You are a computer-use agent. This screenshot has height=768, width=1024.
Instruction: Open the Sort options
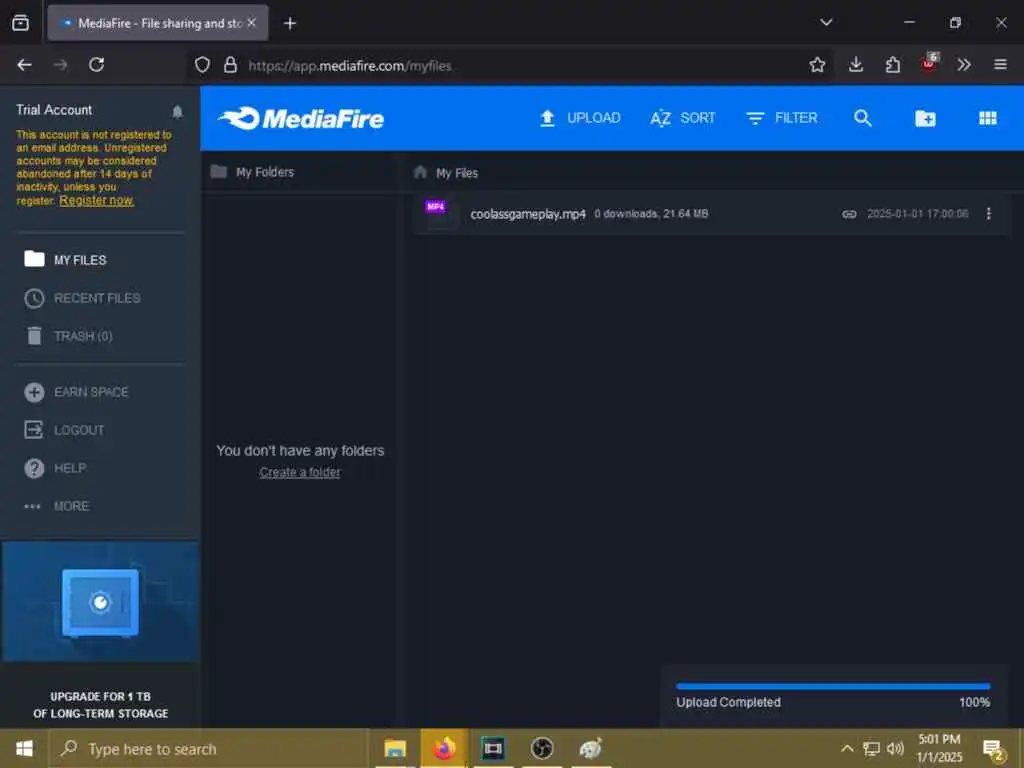[683, 118]
